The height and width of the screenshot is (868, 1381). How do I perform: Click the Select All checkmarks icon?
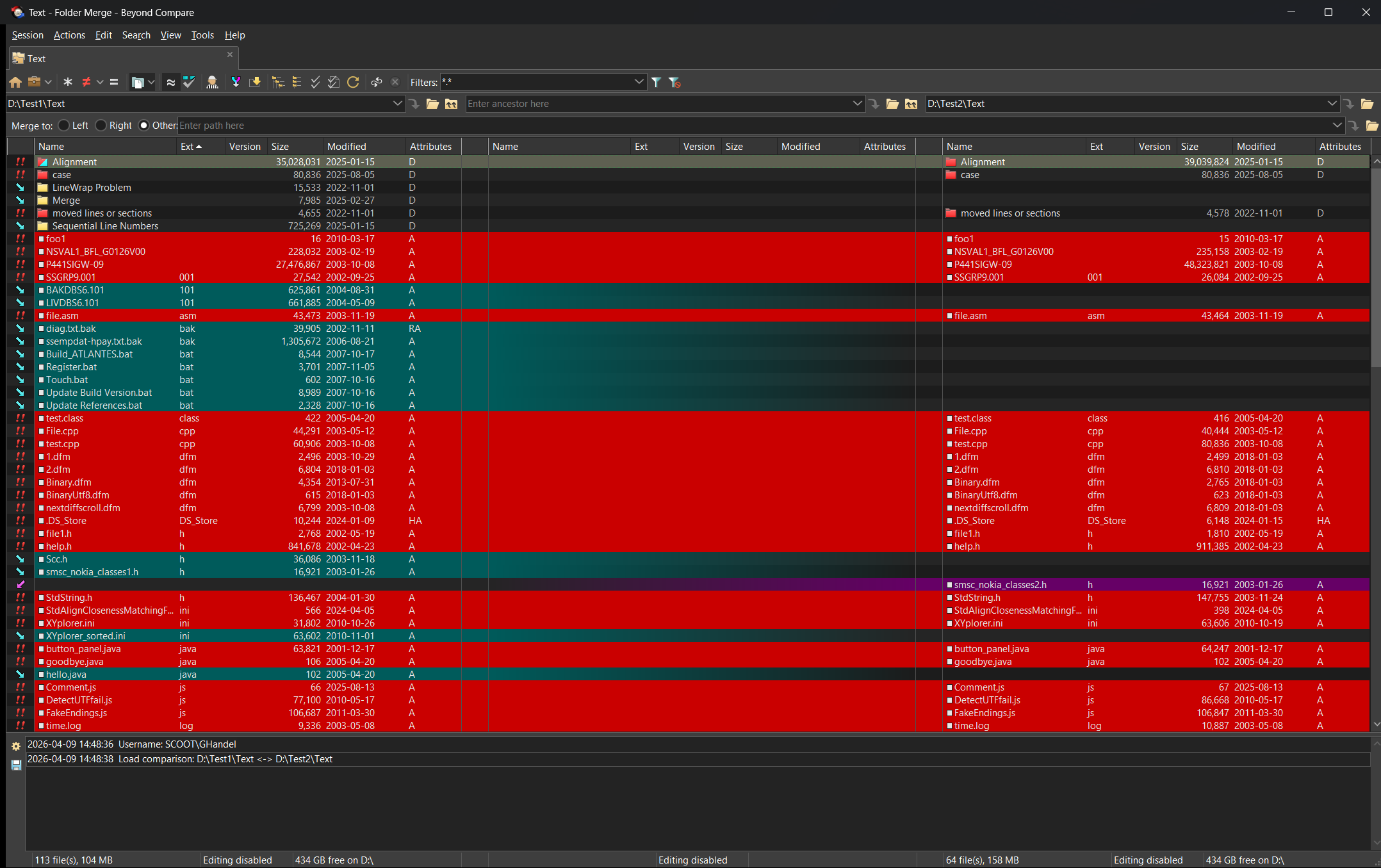click(315, 82)
